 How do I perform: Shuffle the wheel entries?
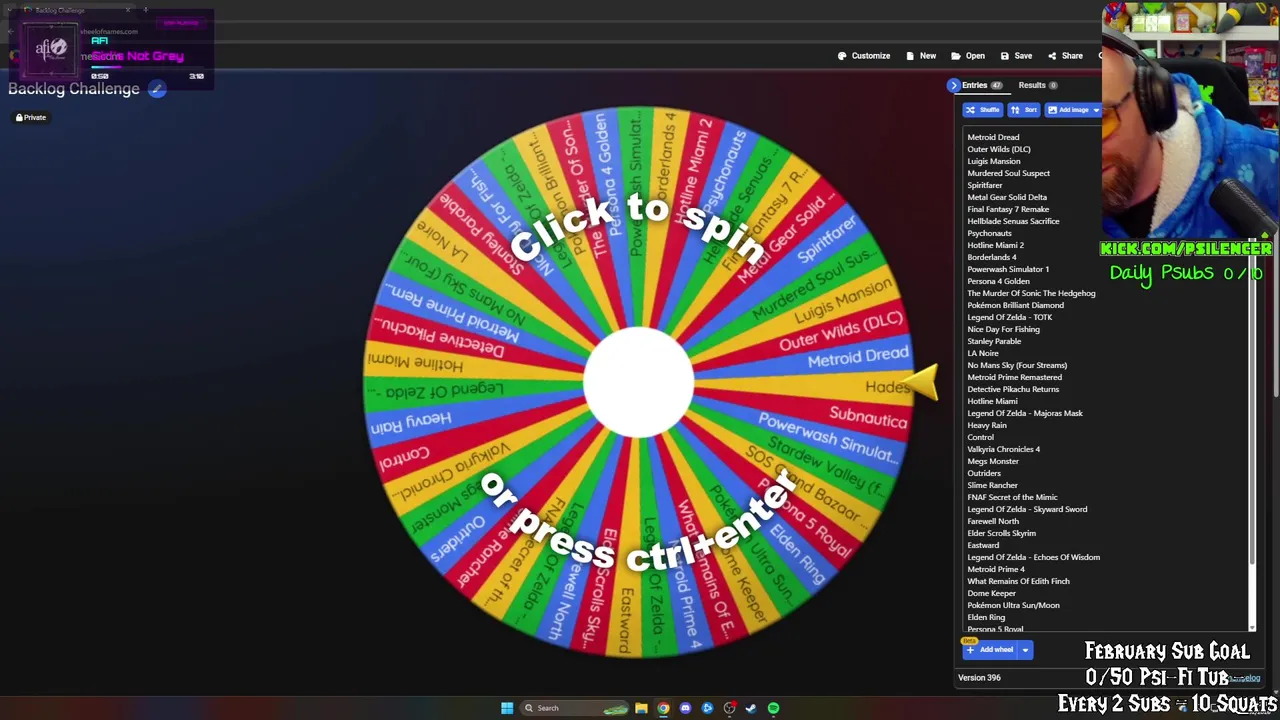[983, 110]
